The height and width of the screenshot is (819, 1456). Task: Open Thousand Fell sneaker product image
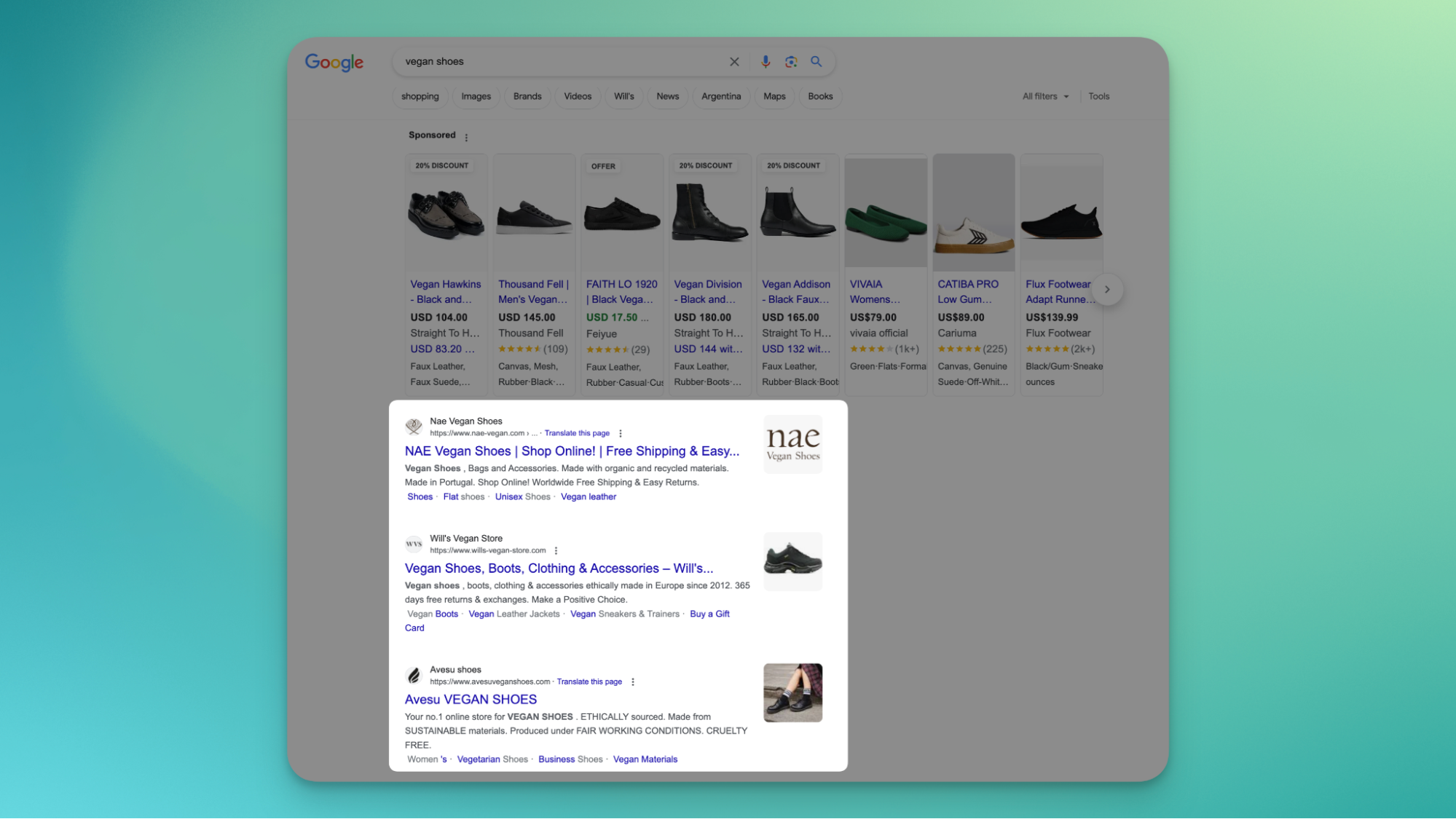click(x=534, y=213)
